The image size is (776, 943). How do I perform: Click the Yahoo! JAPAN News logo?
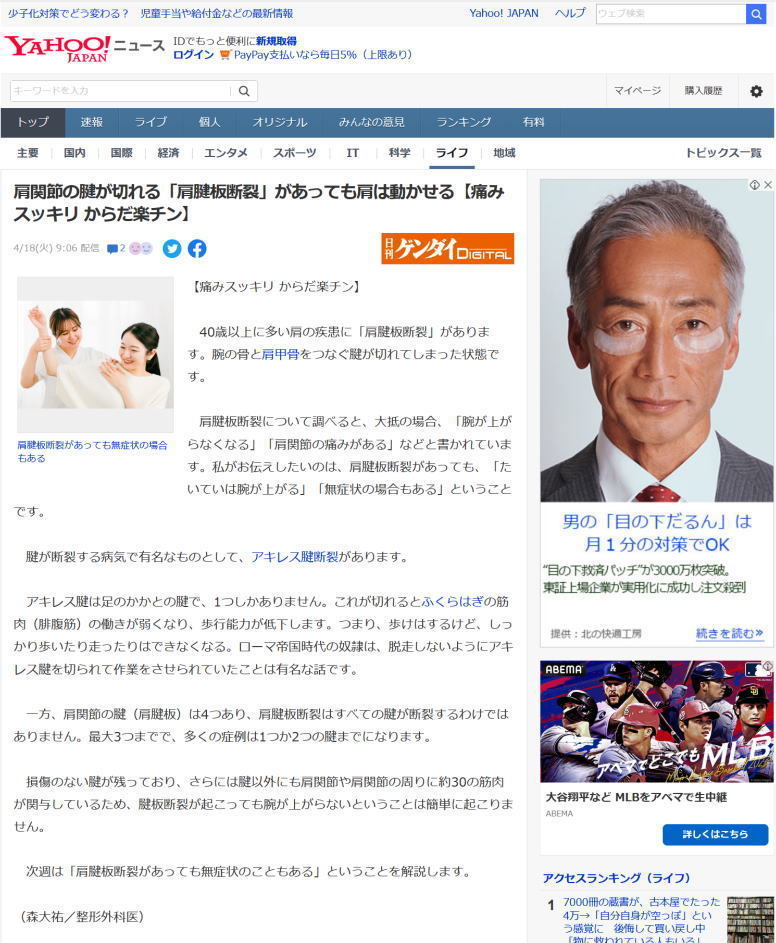tap(84, 48)
